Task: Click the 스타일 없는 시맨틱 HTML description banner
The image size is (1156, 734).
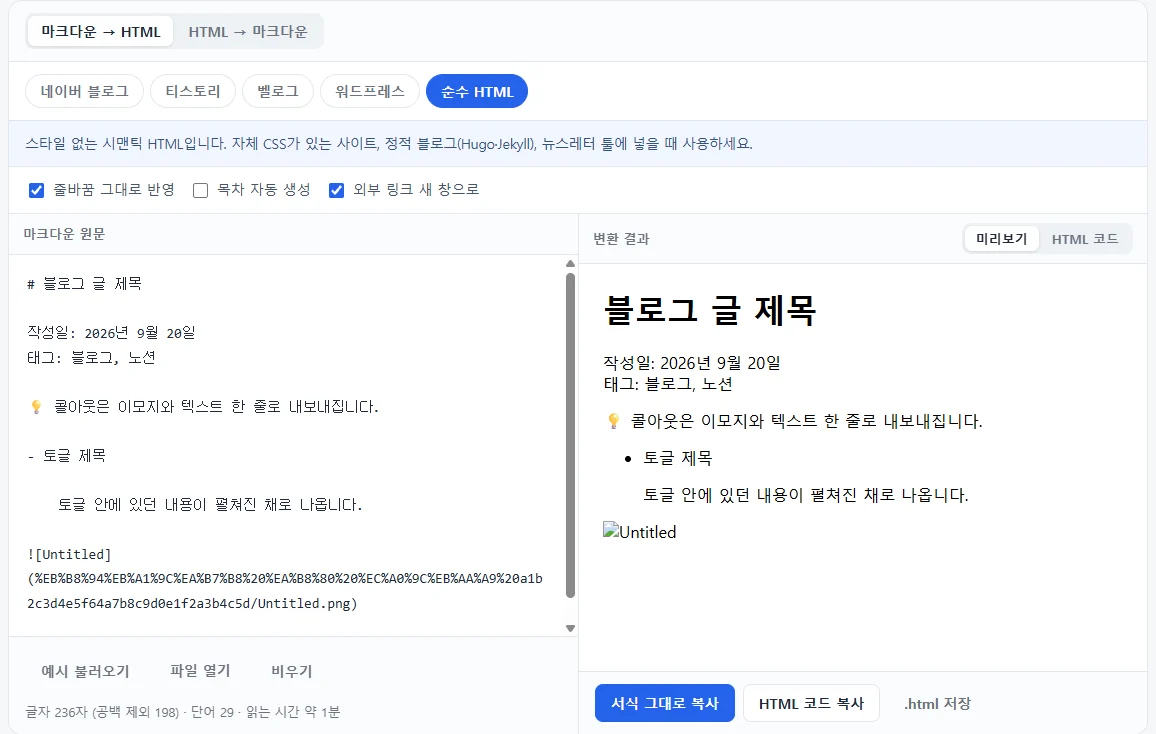Action: [x=578, y=144]
